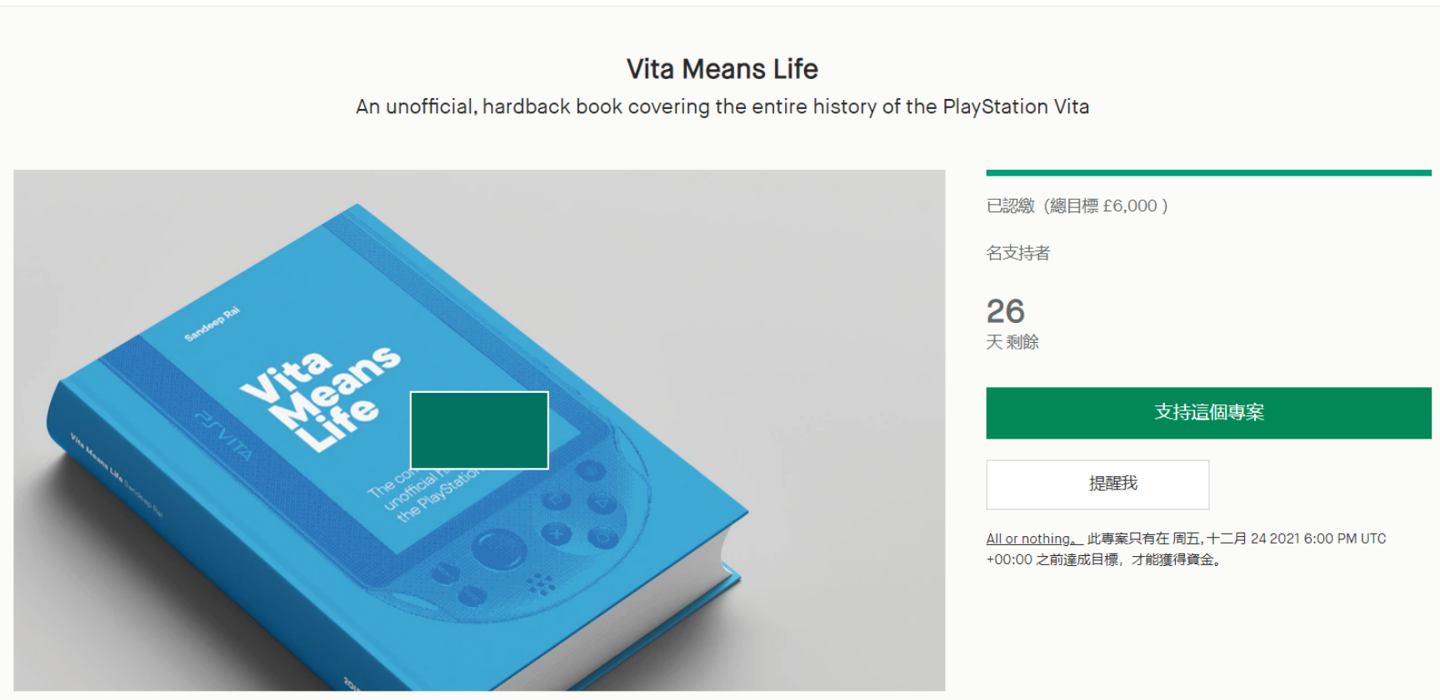Click the green funding progress bar
The width and height of the screenshot is (1440, 700).
(1208, 173)
